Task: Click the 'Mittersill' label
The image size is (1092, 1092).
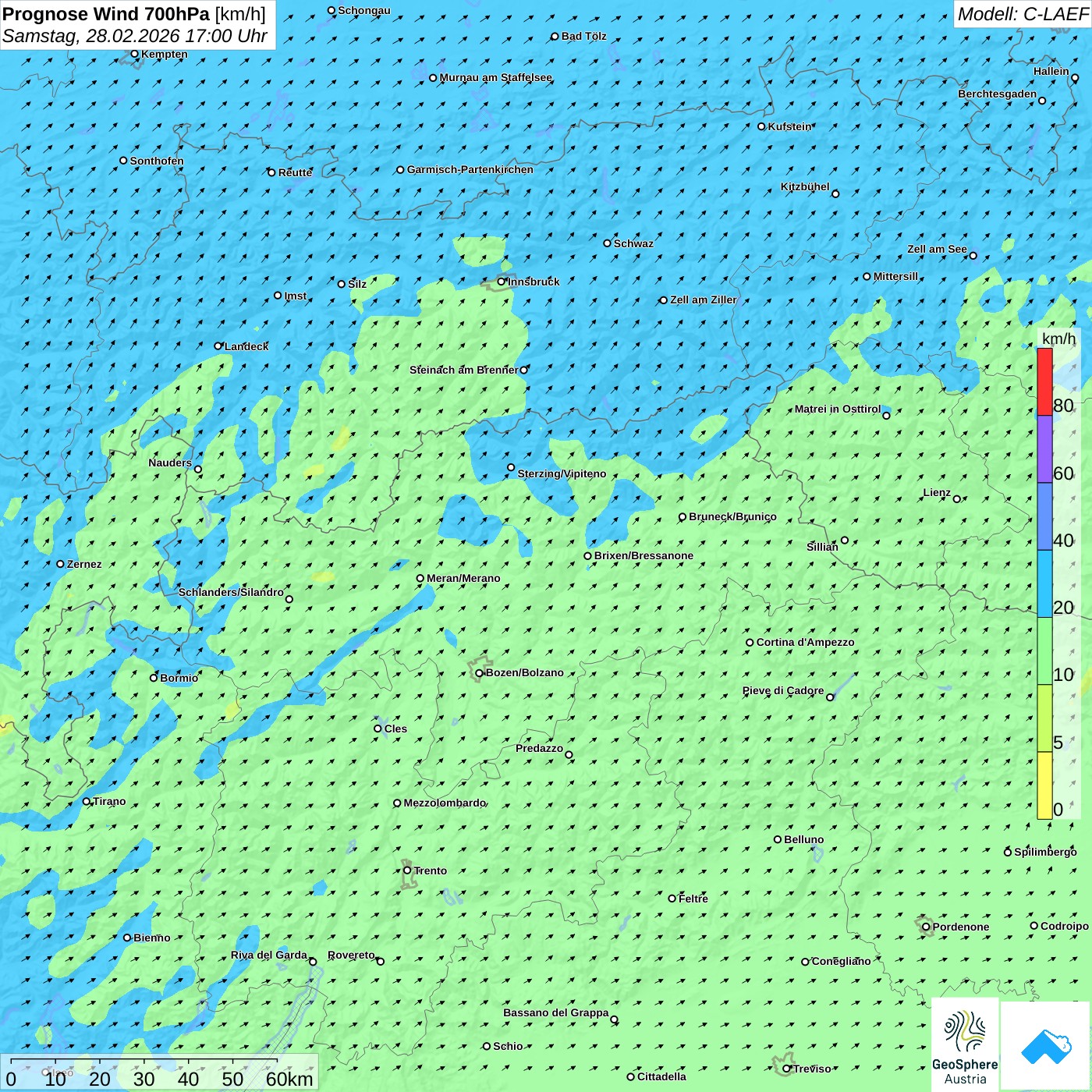Action: [896, 276]
